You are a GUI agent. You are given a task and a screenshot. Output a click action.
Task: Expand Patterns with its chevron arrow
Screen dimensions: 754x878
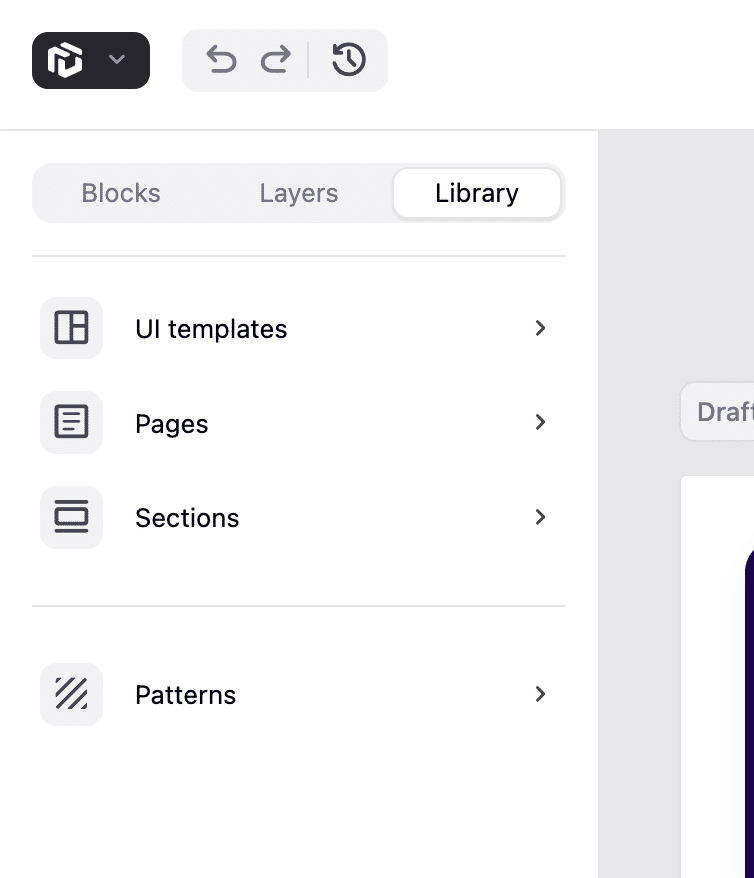(540, 694)
